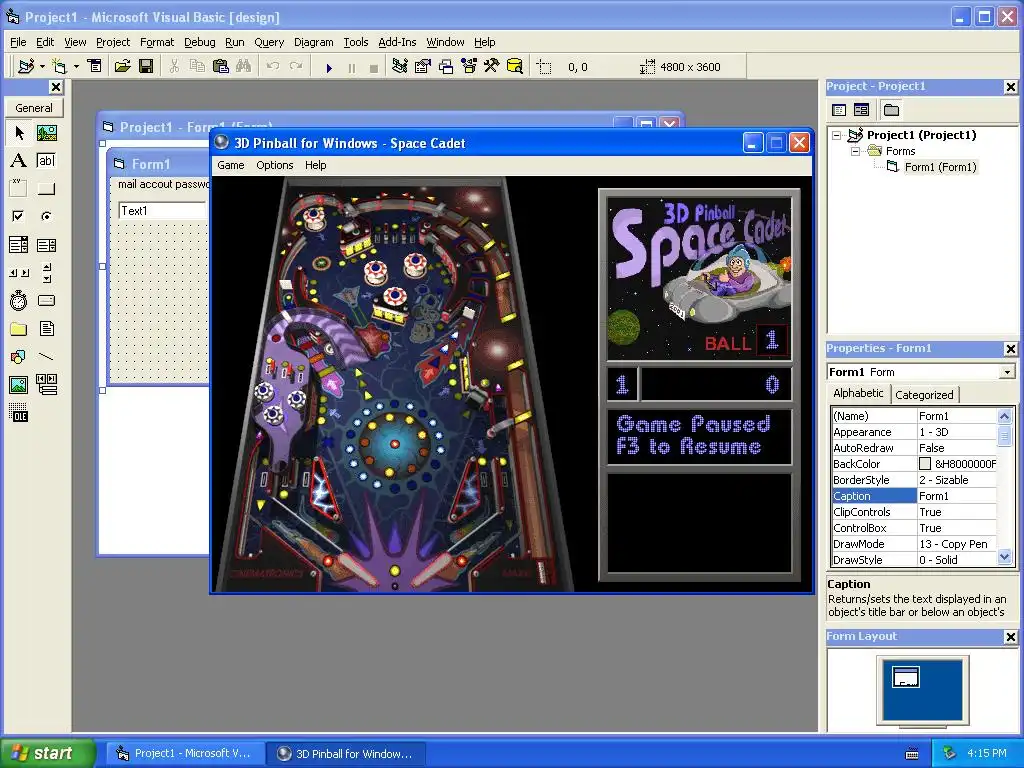This screenshot has height=768, width=1024.
Task: Switch to the Project1 - Microsoft Visual Basic taskbar button
Action: point(185,754)
